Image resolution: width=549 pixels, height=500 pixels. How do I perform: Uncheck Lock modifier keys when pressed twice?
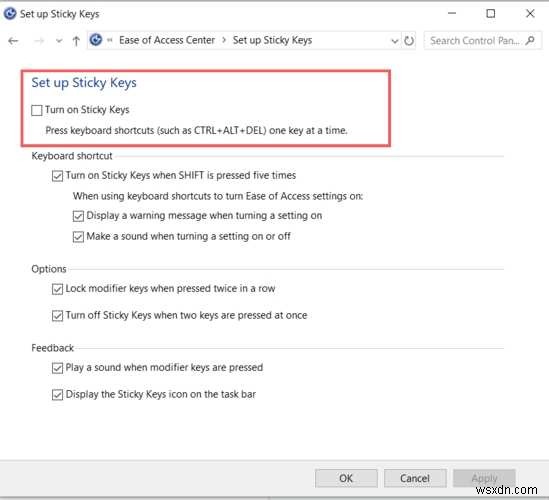point(57,289)
